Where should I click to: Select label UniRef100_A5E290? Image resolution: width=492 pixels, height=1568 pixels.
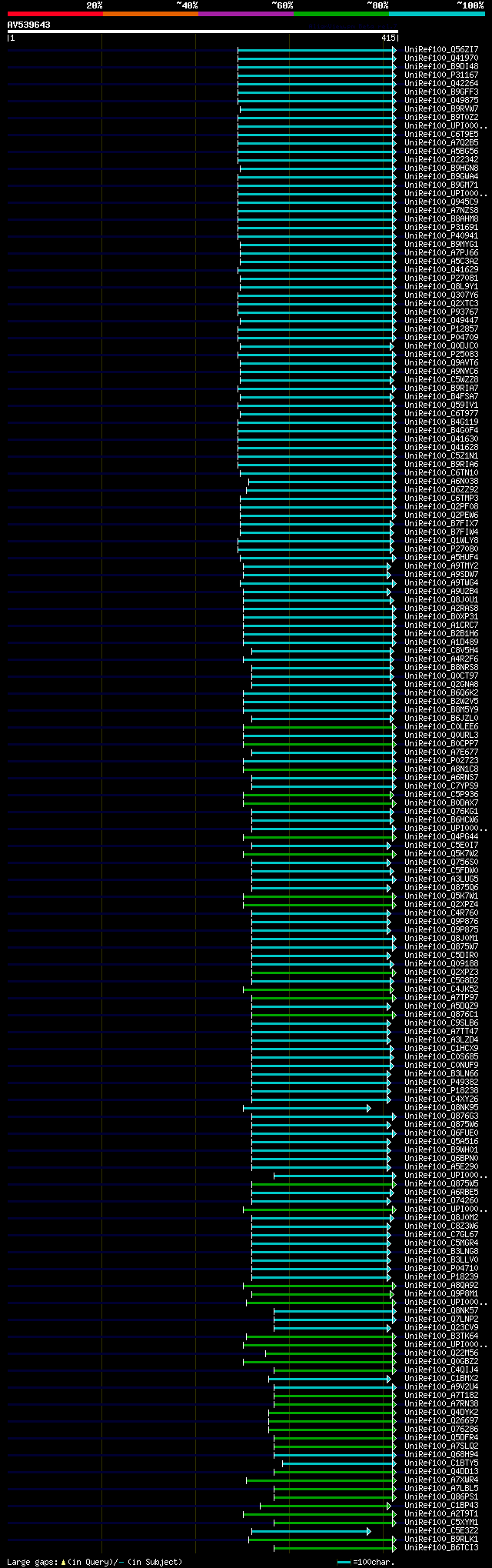(441, 1166)
